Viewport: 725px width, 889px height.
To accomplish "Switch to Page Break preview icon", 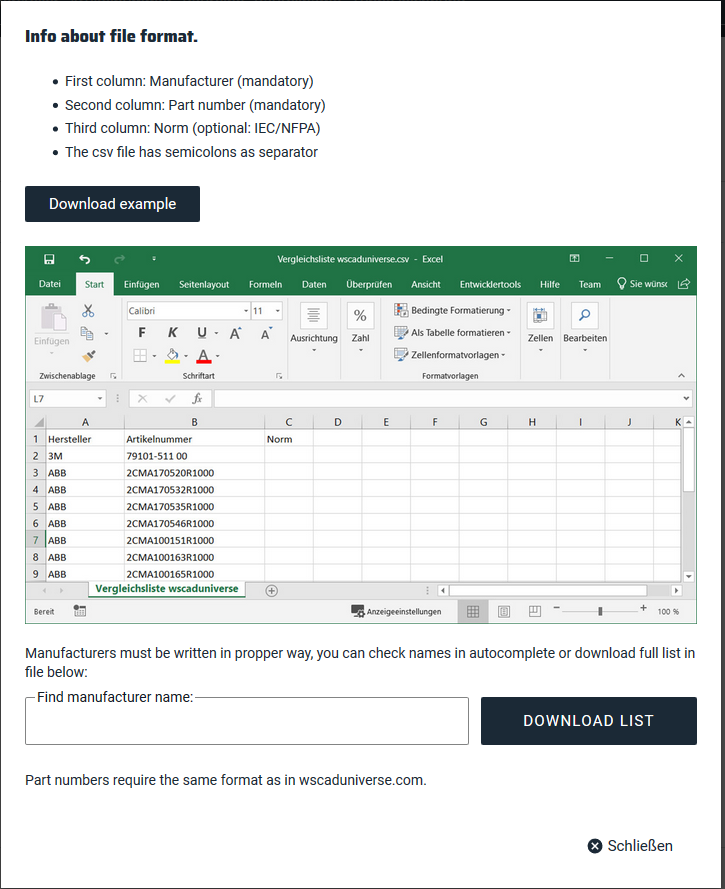I will click(x=535, y=611).
